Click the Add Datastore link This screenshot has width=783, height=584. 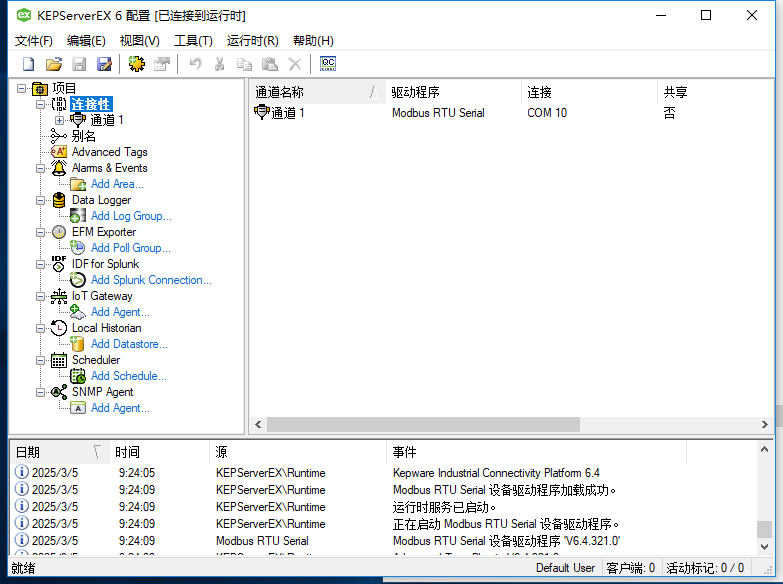point(129,344)
